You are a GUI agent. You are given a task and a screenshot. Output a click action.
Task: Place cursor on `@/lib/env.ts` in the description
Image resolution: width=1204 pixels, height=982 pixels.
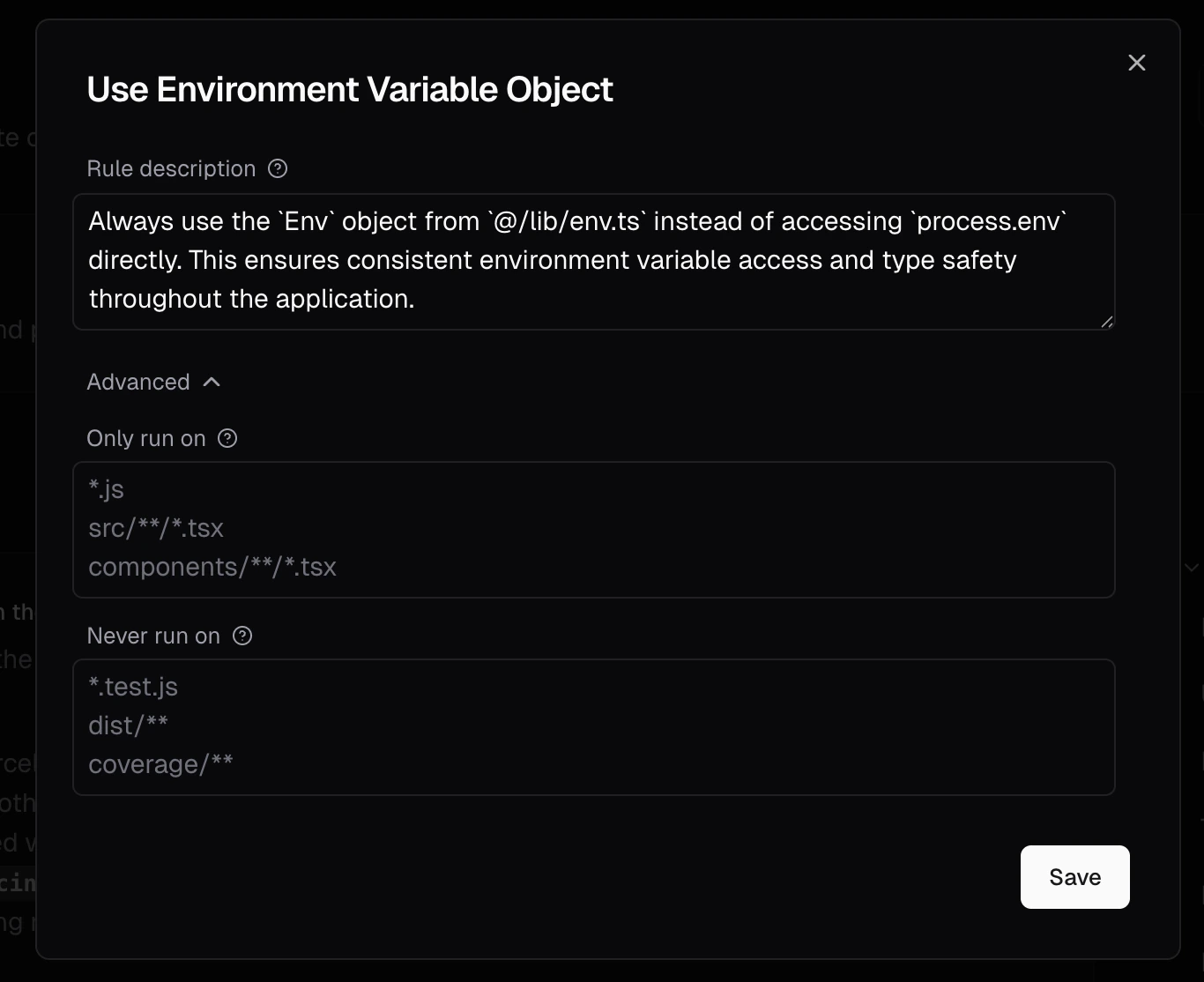[x=567, y=221]
